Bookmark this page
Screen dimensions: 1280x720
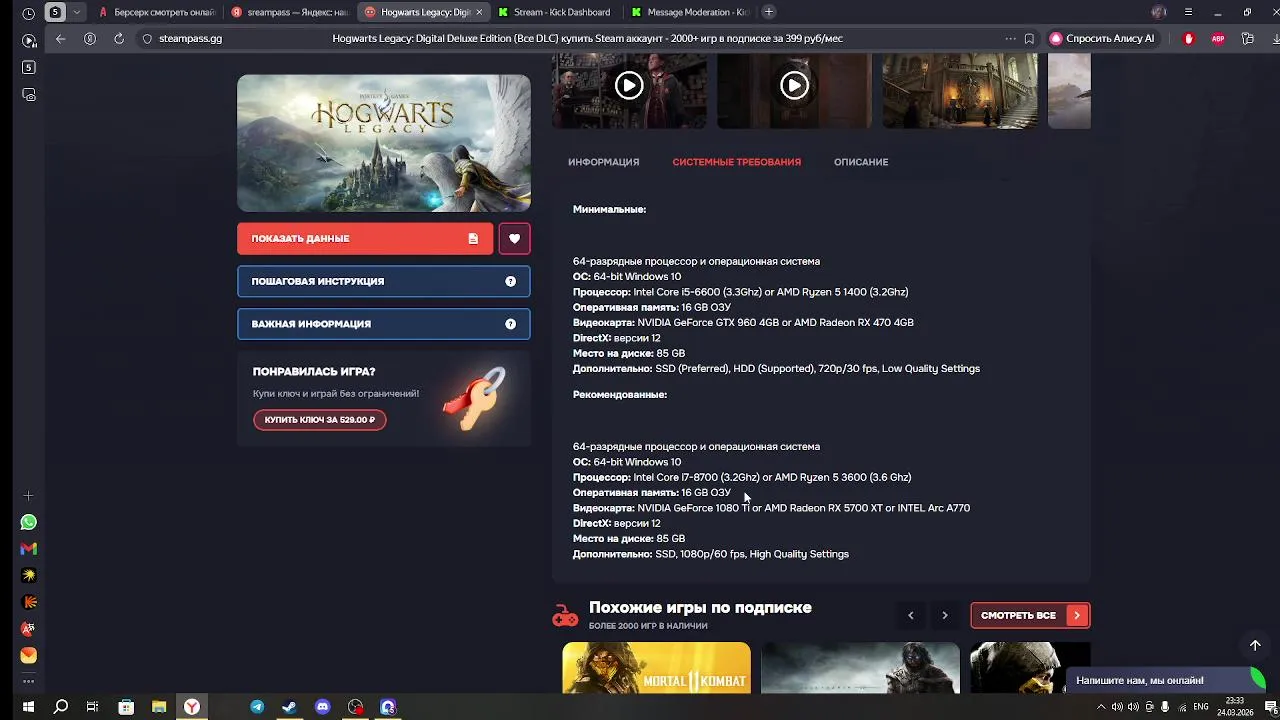click(1029, 39)
